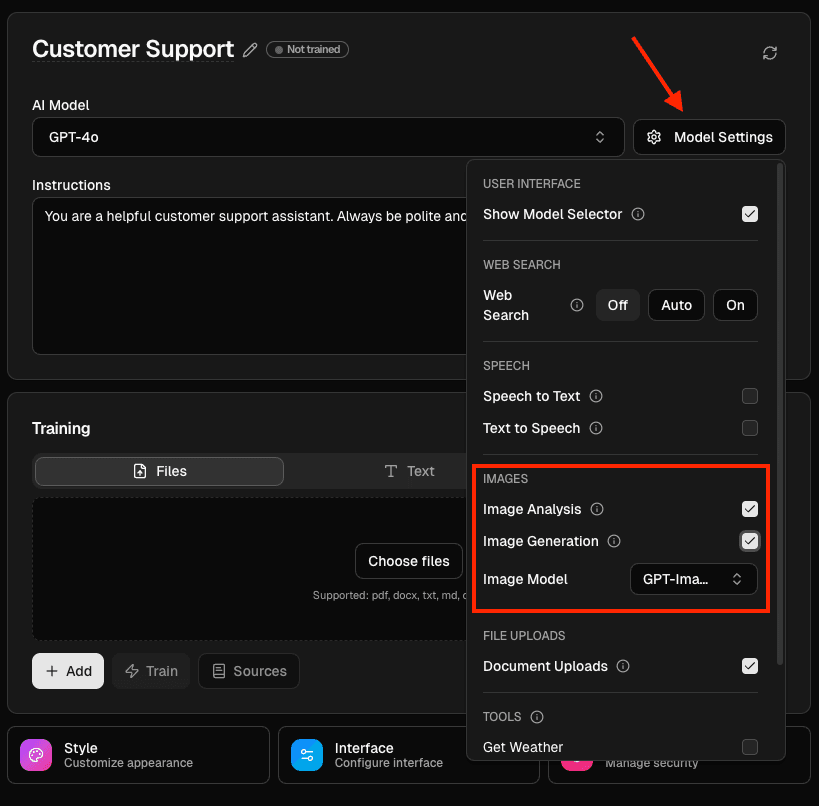Click the info icon next to Web Search
Viewport: 819px width, 806px height.
[577, 305]
